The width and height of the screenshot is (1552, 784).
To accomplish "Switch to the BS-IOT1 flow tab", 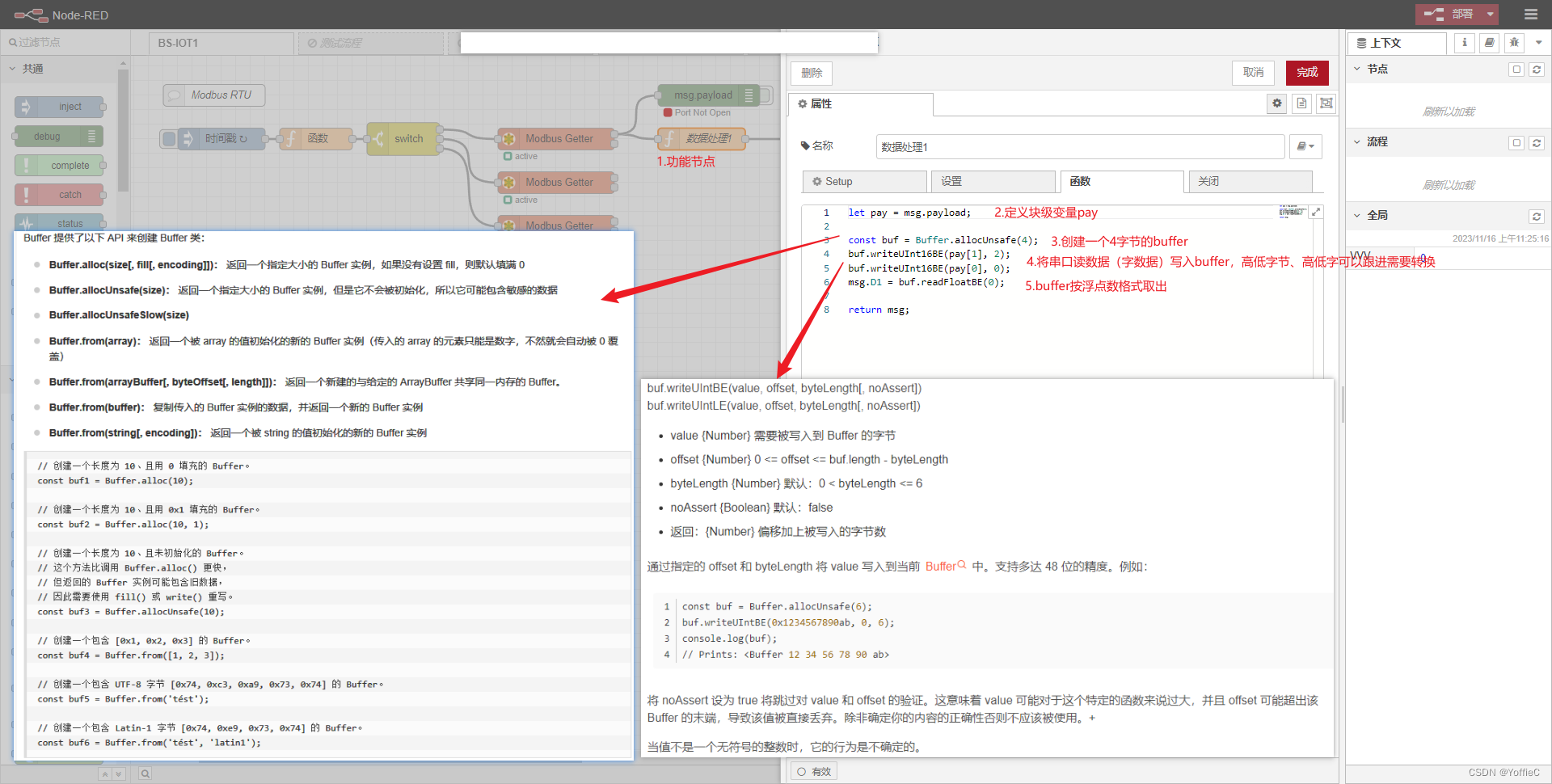I will pyautogui.click(x=221, y=43).
